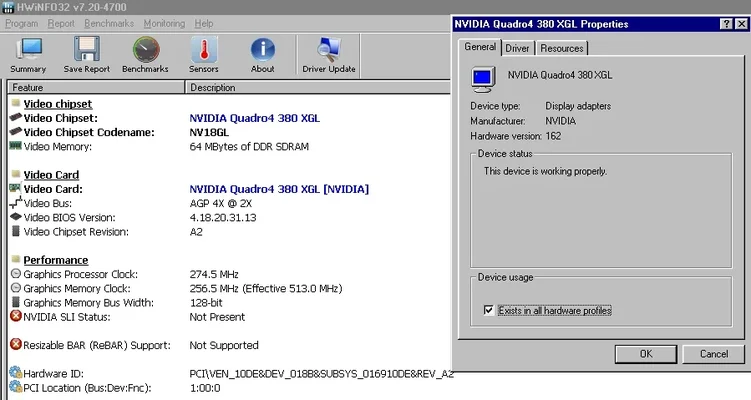The height and width of the screenshot is (400, 751).
Task: Switch to the General tab
Action: point(480,47)
